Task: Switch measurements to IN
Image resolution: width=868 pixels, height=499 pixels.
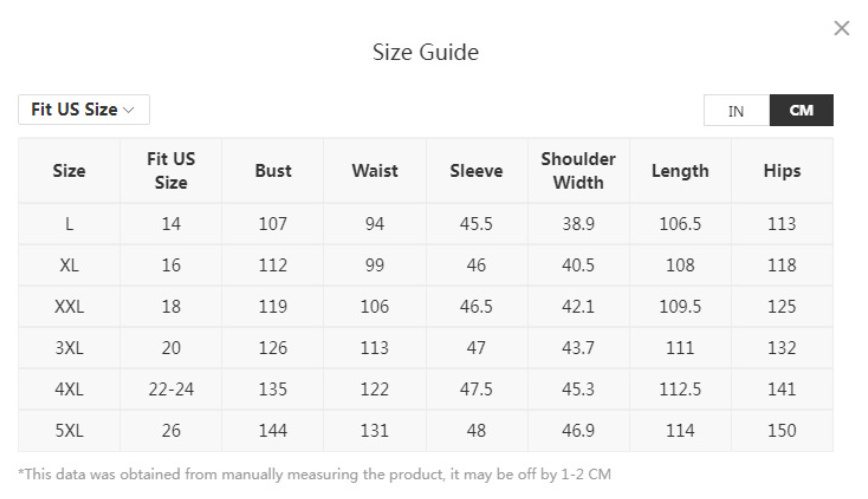Action: pos(736,110)
